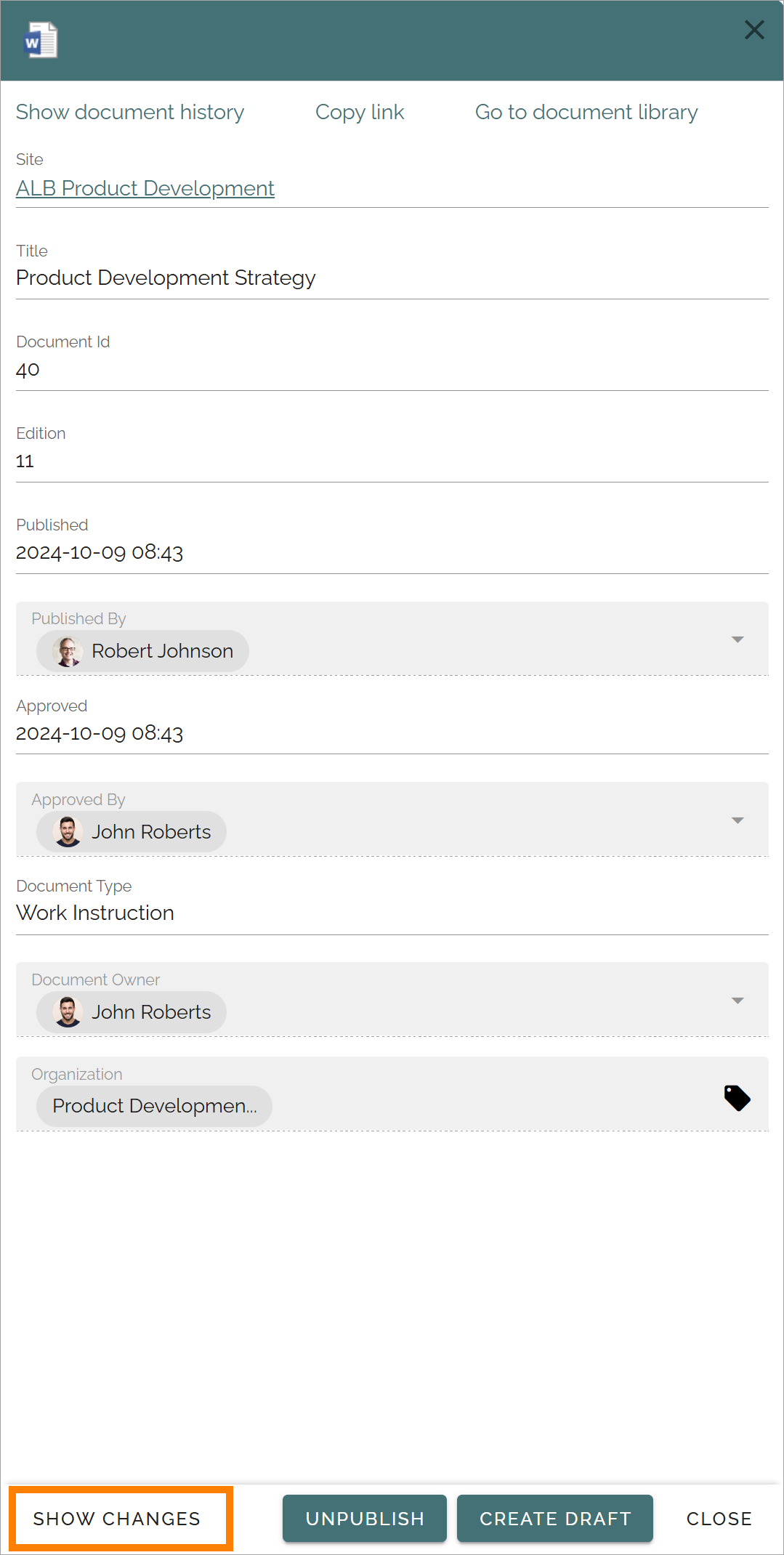Click the Organization tag icon
Viewport: 784px width, 1555px height.
point(737,1098)
